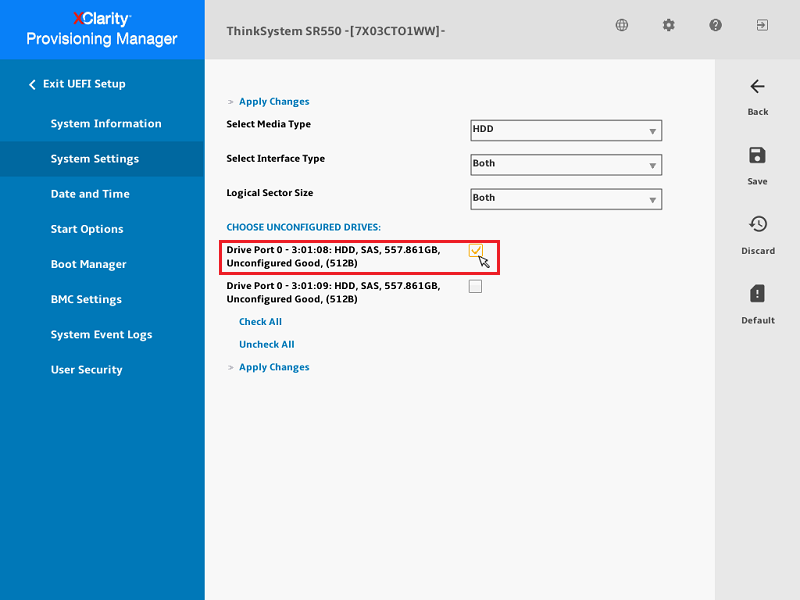This screenshot has width=800, height=600.
Task: Check the drive 3:01:09 checkbox
Action: [475, 287]
